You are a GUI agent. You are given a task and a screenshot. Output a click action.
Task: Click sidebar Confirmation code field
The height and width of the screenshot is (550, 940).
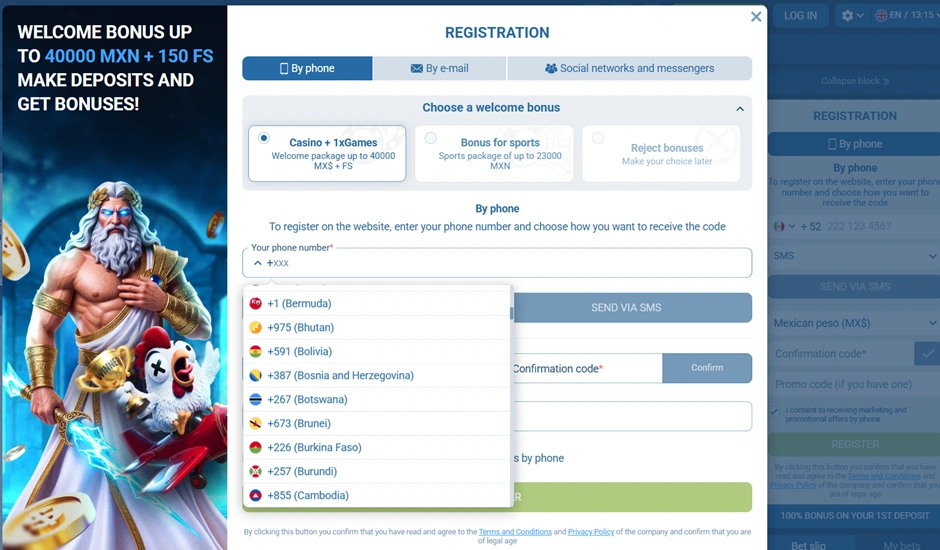click(841, 354)
